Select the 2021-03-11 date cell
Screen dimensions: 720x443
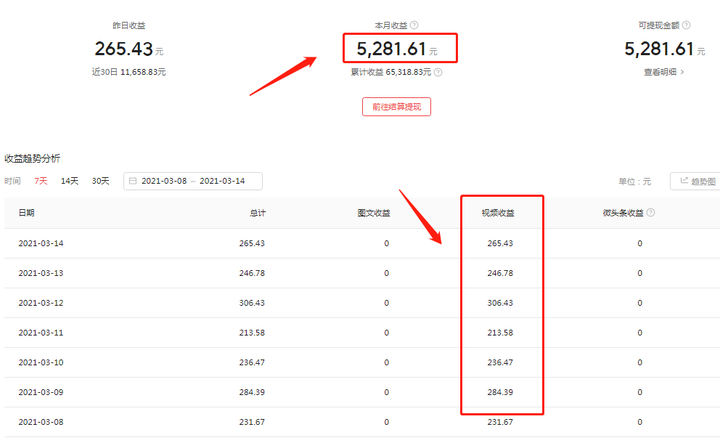pyautogui.click(x=41, y=333)
